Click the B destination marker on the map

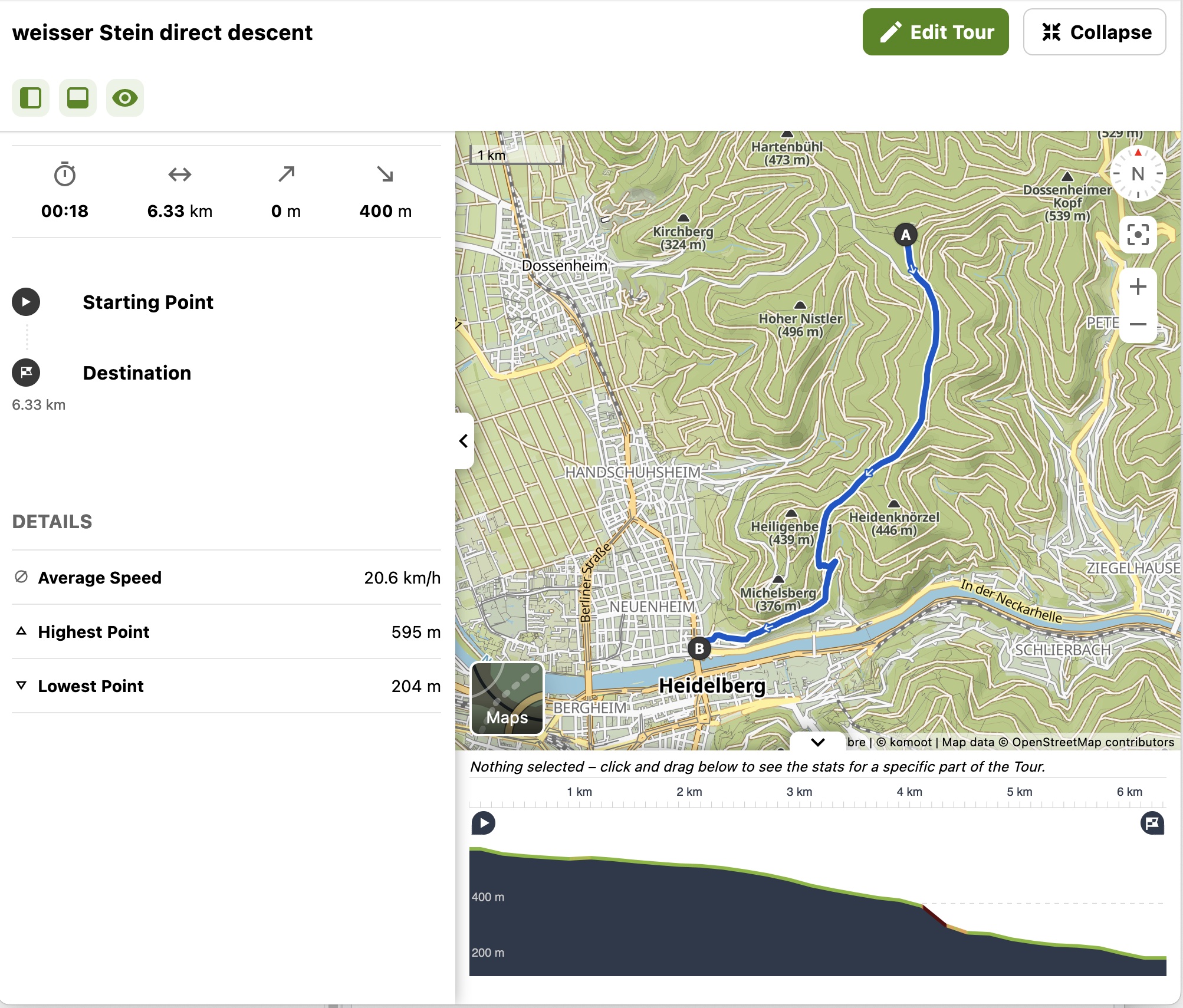699,648
